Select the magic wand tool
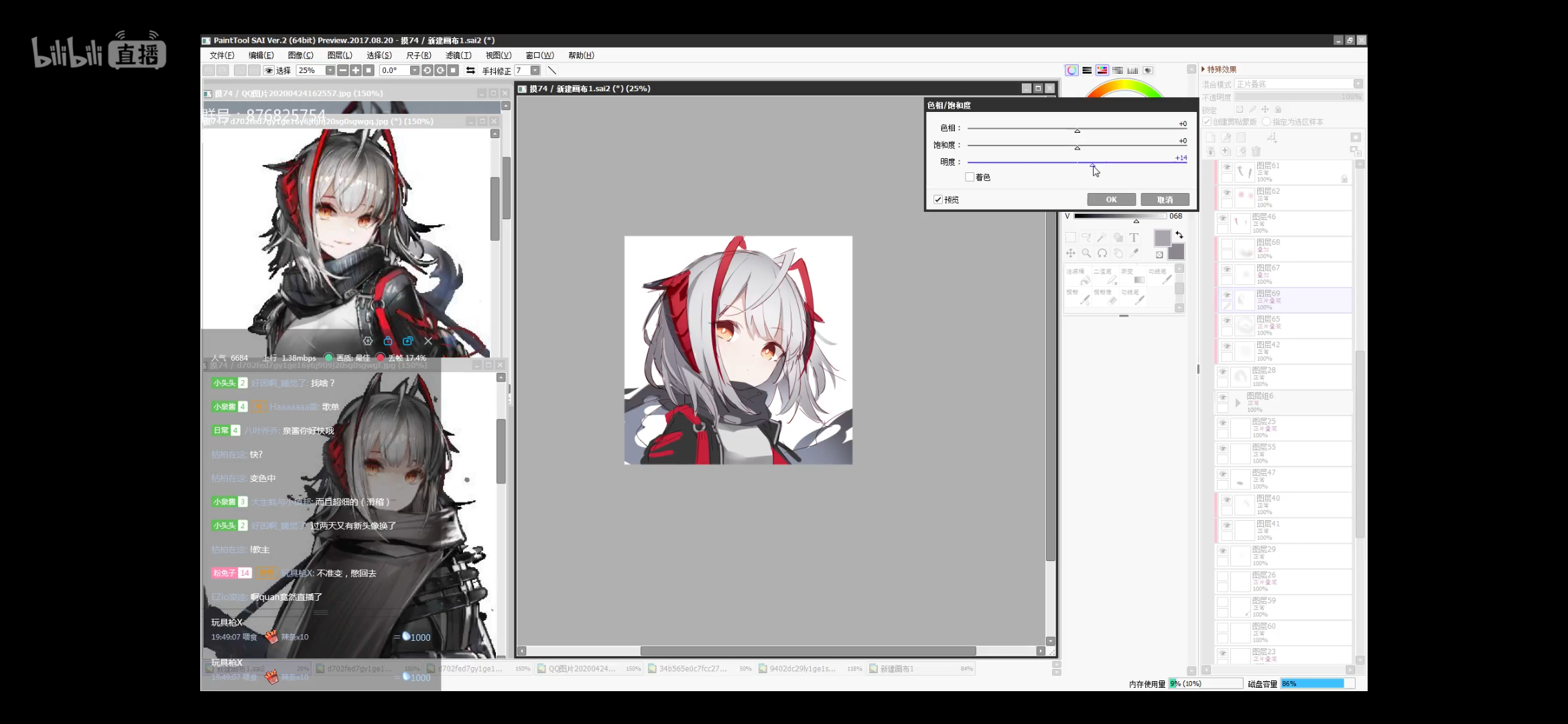The image size is (1568, 724). pyautogui.click(x=1102, y=237)
